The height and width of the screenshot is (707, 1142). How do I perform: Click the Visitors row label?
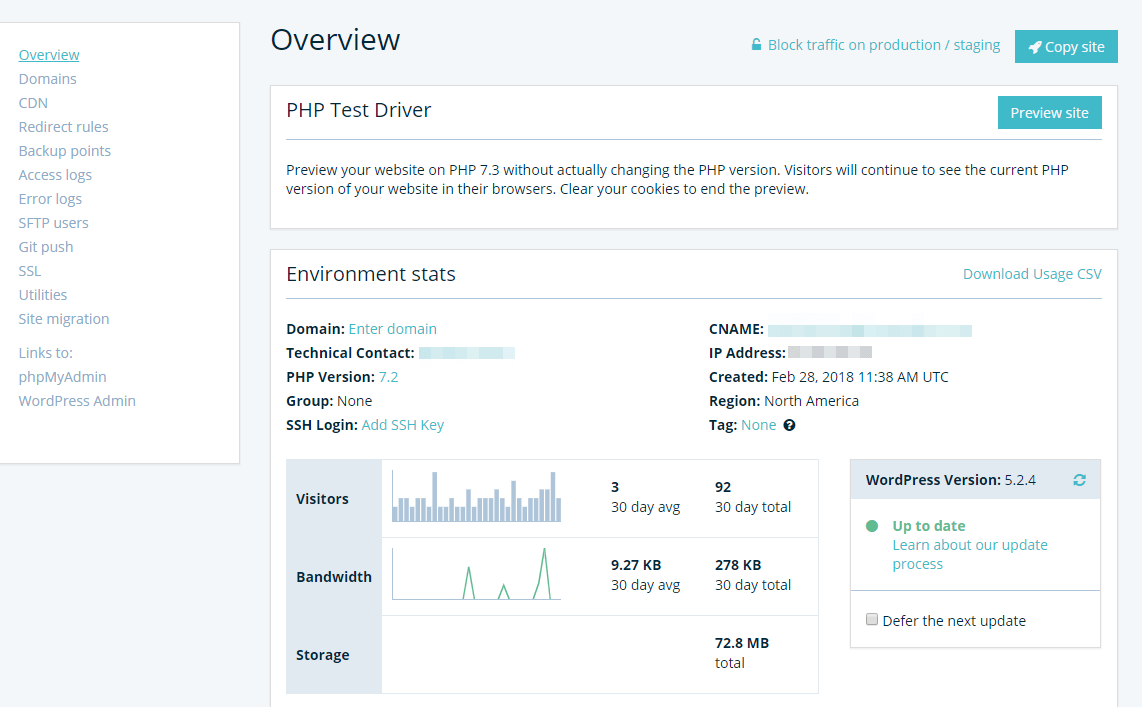pyautogui.click(x=322, y=499)
